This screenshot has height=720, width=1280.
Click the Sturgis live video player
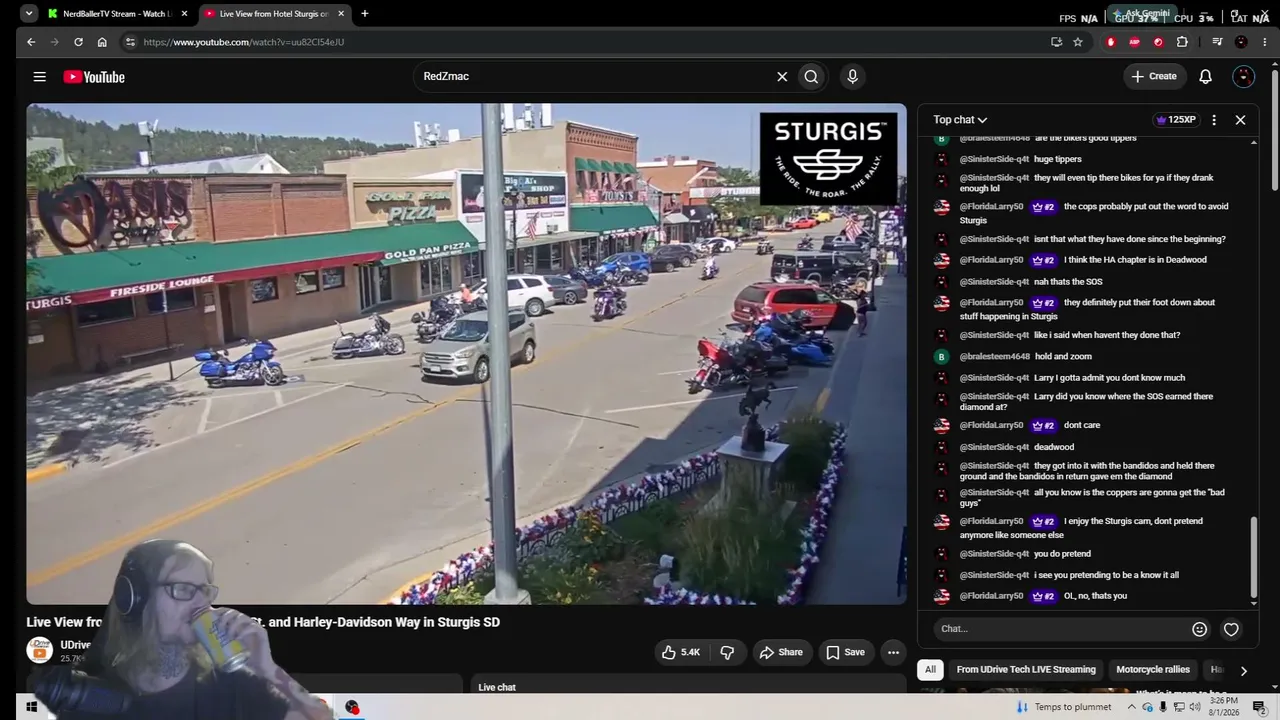(466, 354)
